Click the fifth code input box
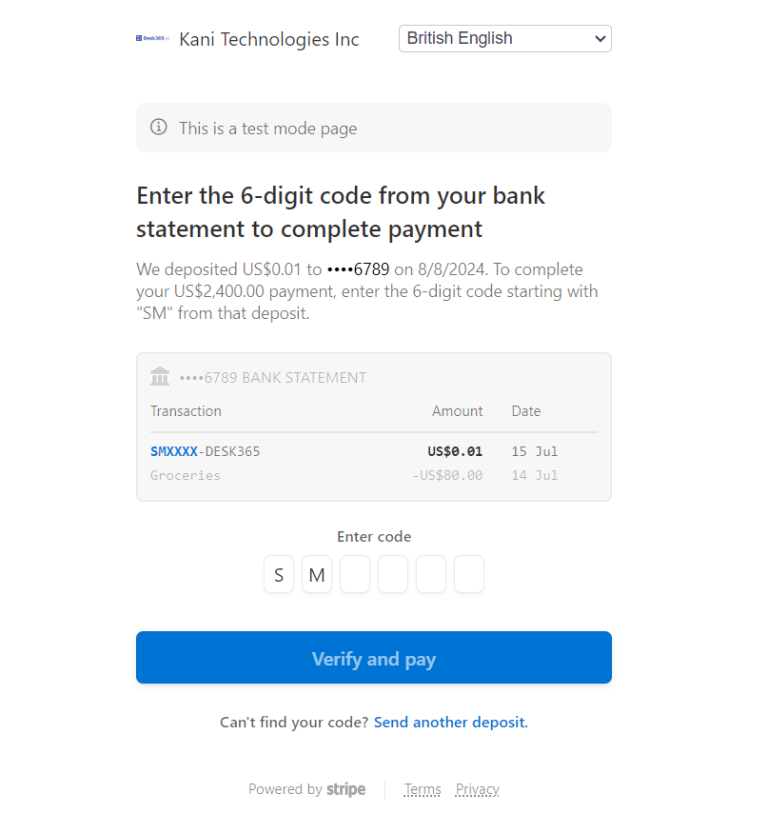The width and height of the screenshot is (768, 814). (431, 574)
